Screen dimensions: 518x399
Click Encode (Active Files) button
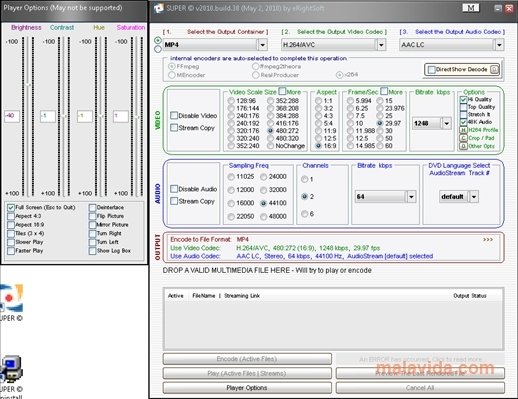pyautogui.click(x=247, y=359)
